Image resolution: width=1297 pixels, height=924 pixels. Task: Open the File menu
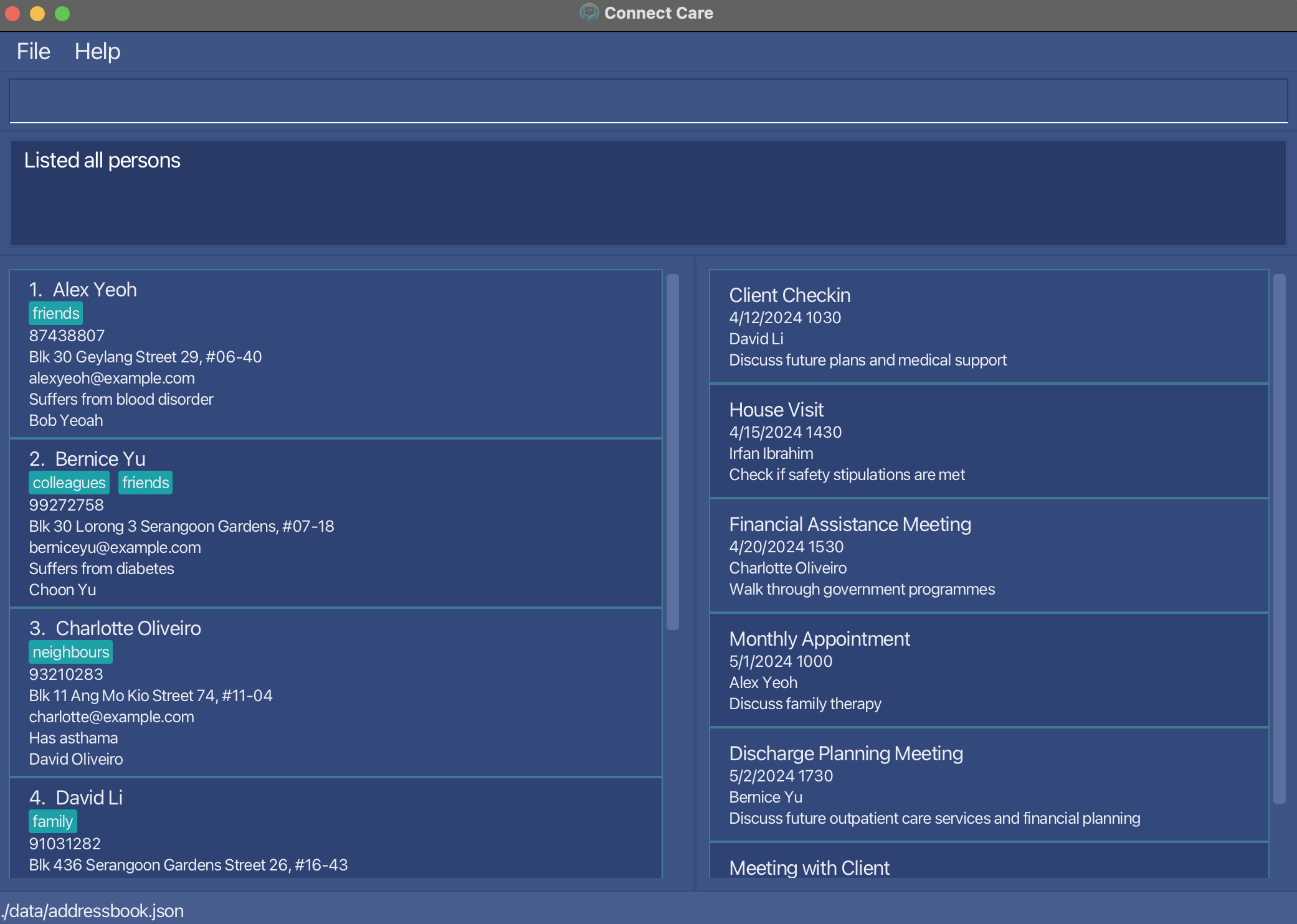(33, 52)
